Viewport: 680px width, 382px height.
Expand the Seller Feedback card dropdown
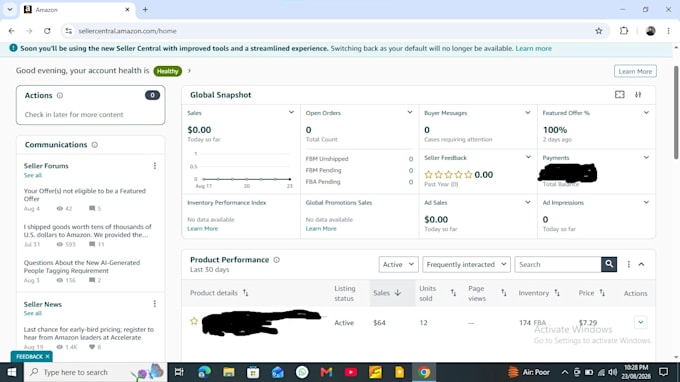[528, 157]
